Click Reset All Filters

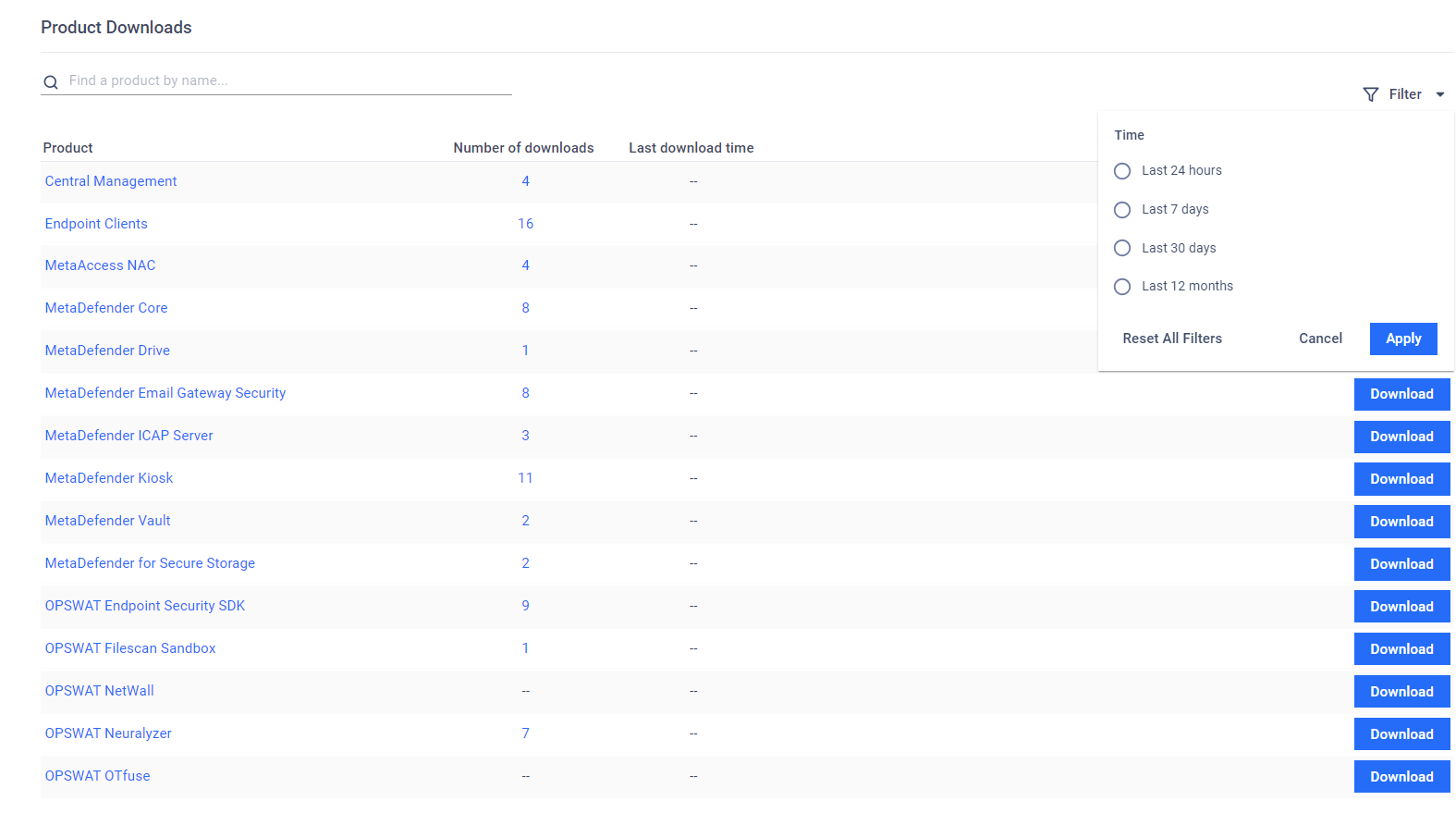pos(1172,339)
